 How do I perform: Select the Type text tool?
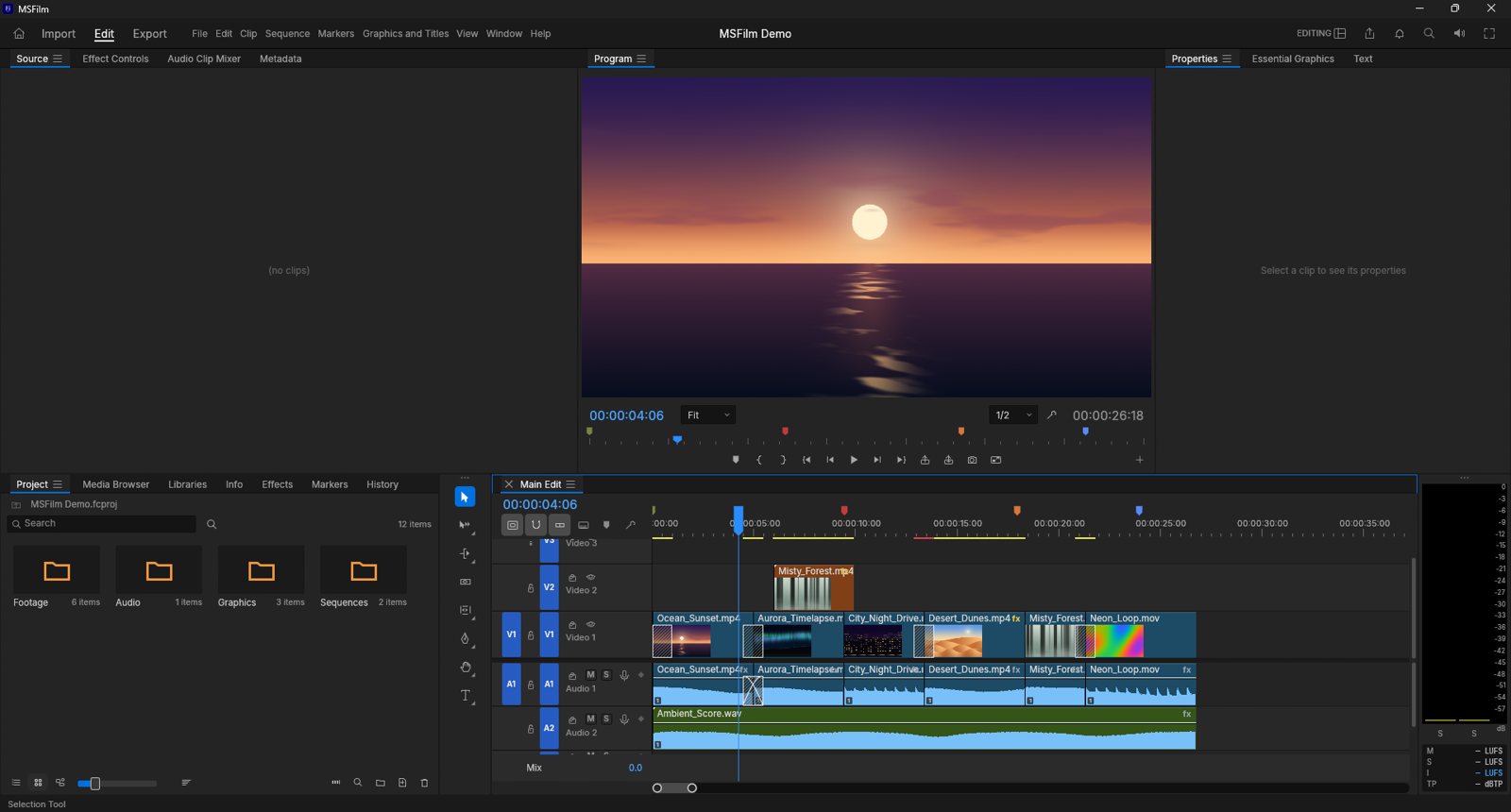[465, 696]
